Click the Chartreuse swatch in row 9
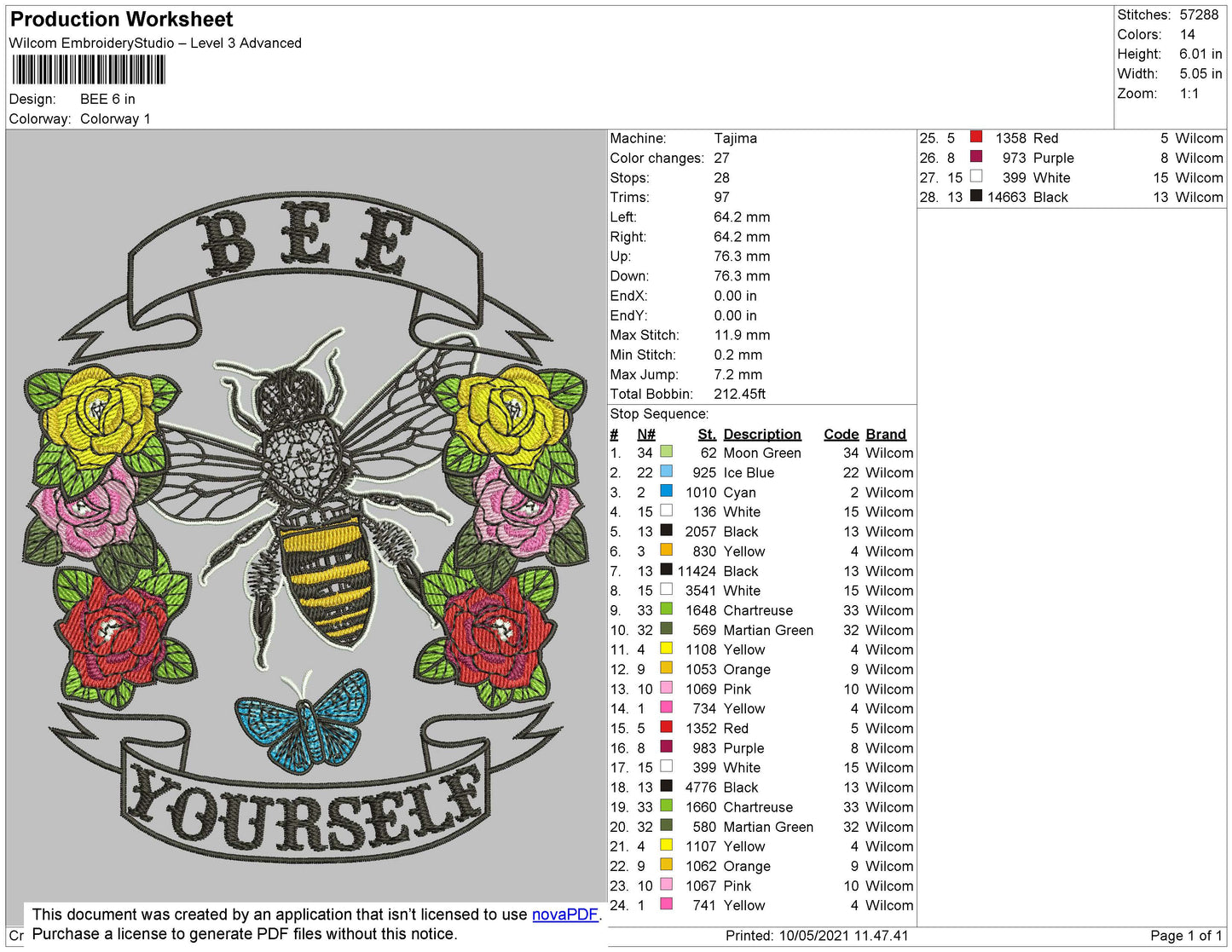The image size is (1232, 952). 667,609
